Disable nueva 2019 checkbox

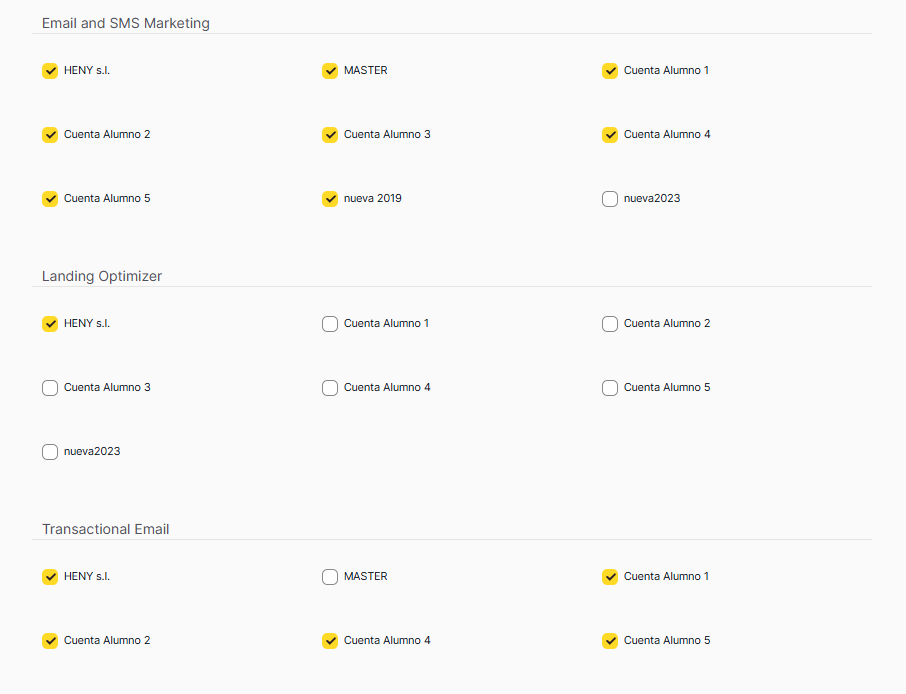(330, 199)
